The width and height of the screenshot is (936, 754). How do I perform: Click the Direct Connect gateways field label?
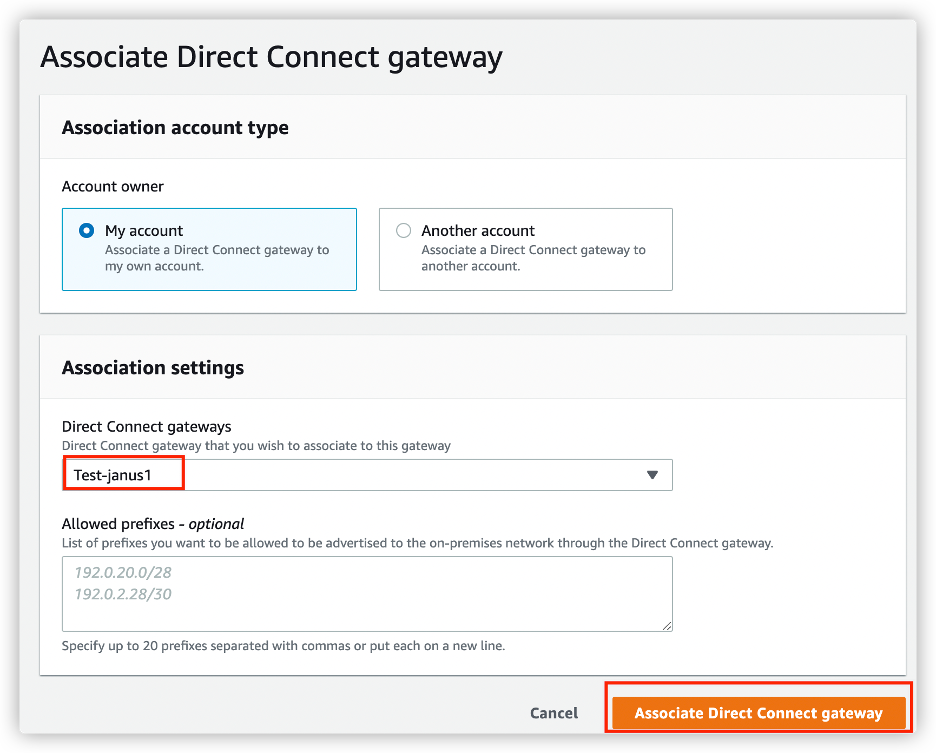point(147,426)
